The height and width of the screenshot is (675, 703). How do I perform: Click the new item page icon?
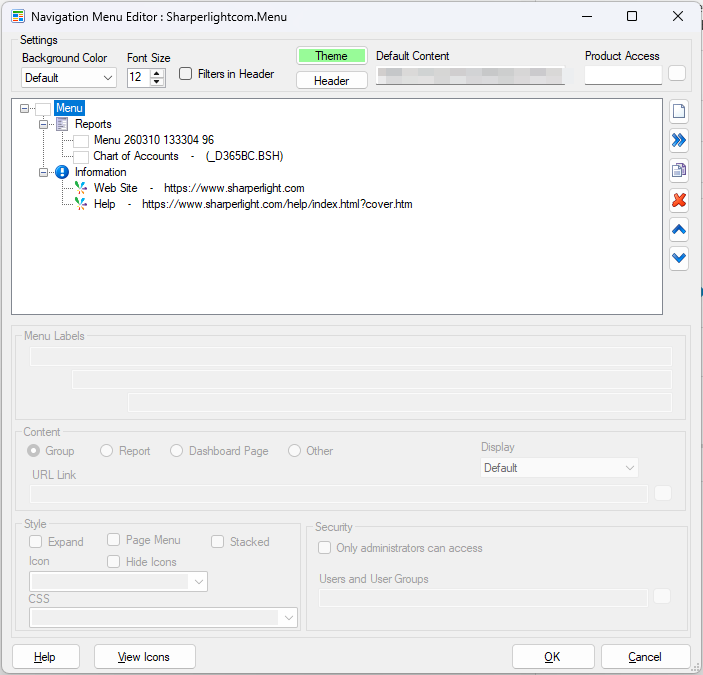pyautogui.click(x=679, y=111)
